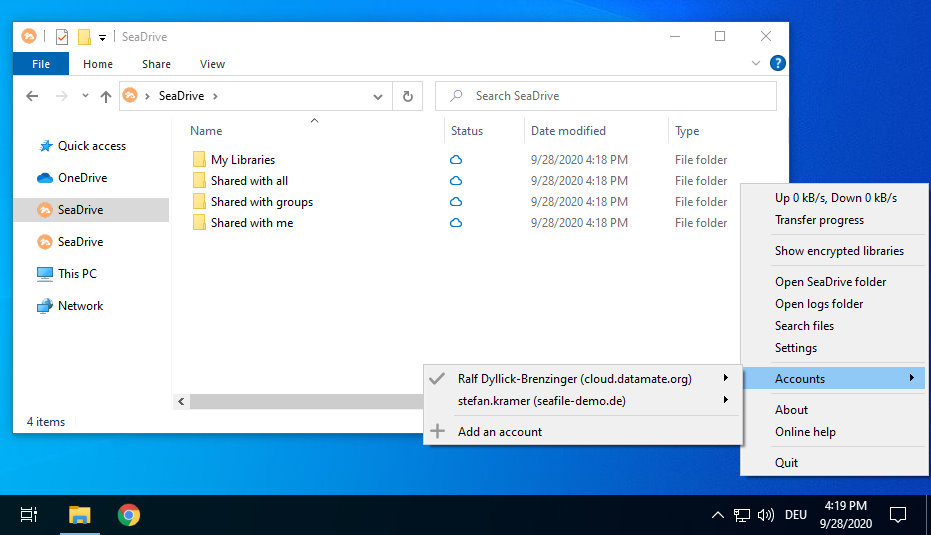
Task: Click the plus icon beside Add an account
Action: click(x=438, y=432)
